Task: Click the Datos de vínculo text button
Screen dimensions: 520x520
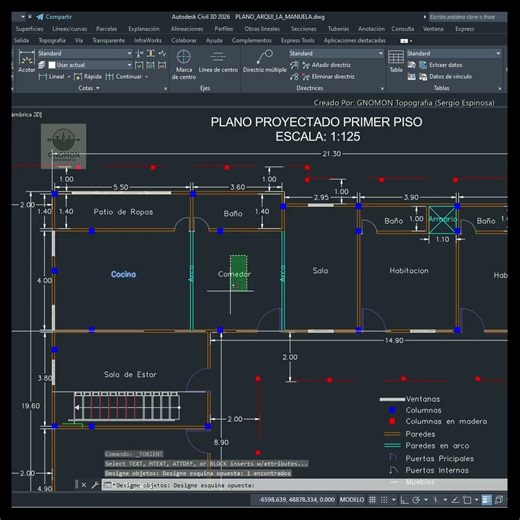Action: click(451, 77)
